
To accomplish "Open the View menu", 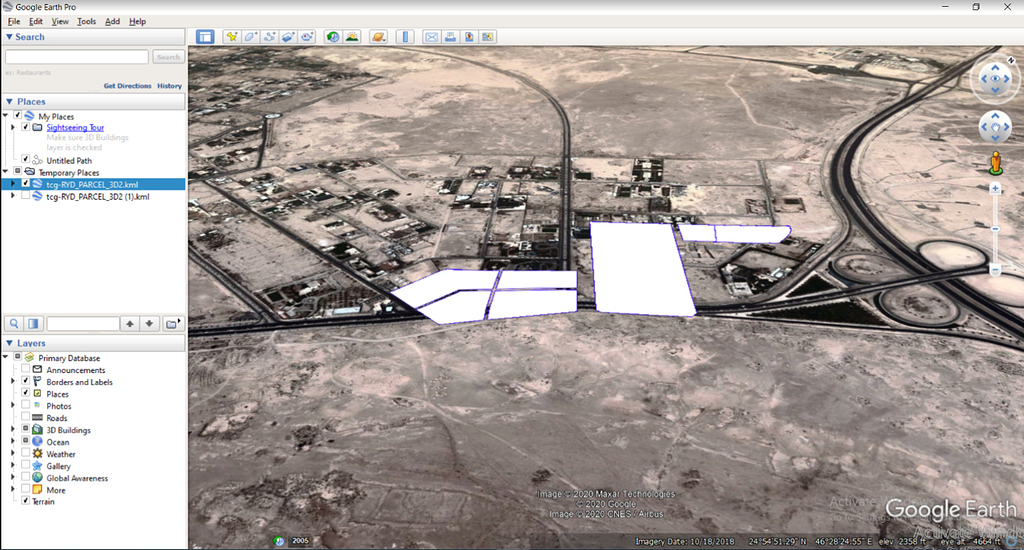I will point(60,22).
